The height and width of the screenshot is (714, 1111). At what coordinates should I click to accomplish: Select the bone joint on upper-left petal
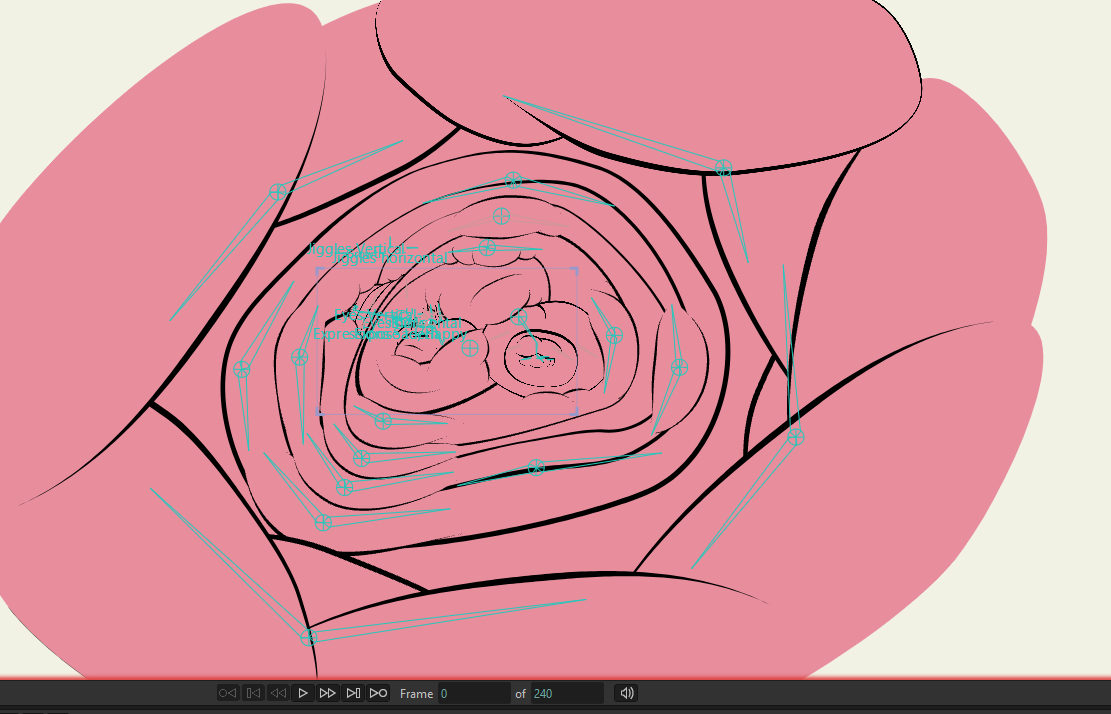click(x=278, y=192)
